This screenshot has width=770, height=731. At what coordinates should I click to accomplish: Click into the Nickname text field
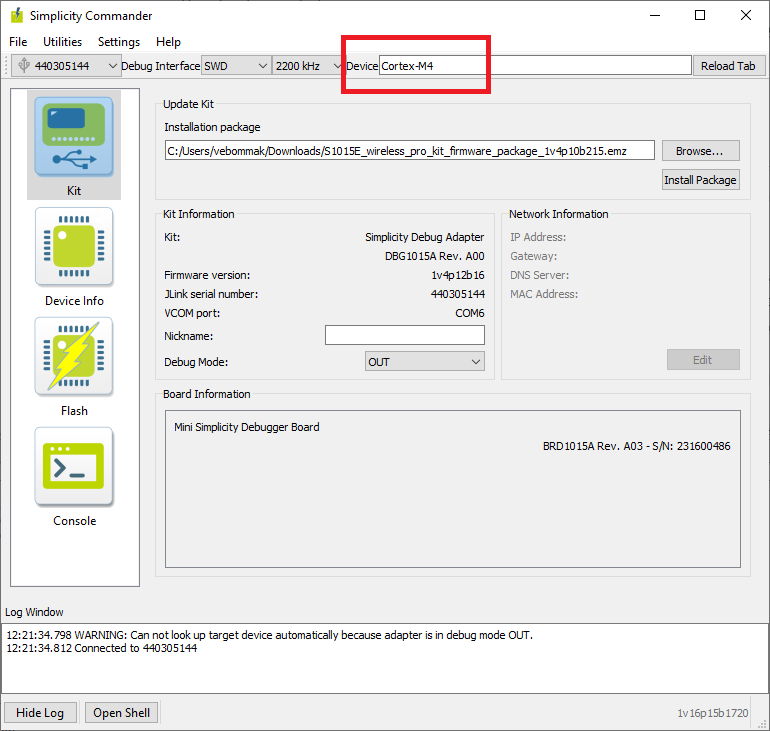[x=404, y=336]
